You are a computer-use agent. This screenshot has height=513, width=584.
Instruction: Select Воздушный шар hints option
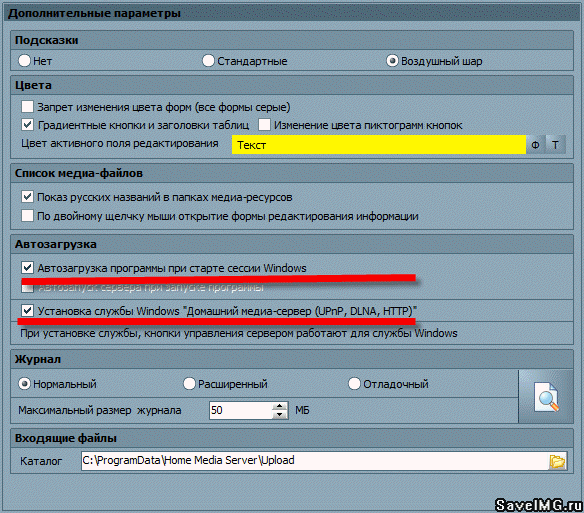(392, 60)
